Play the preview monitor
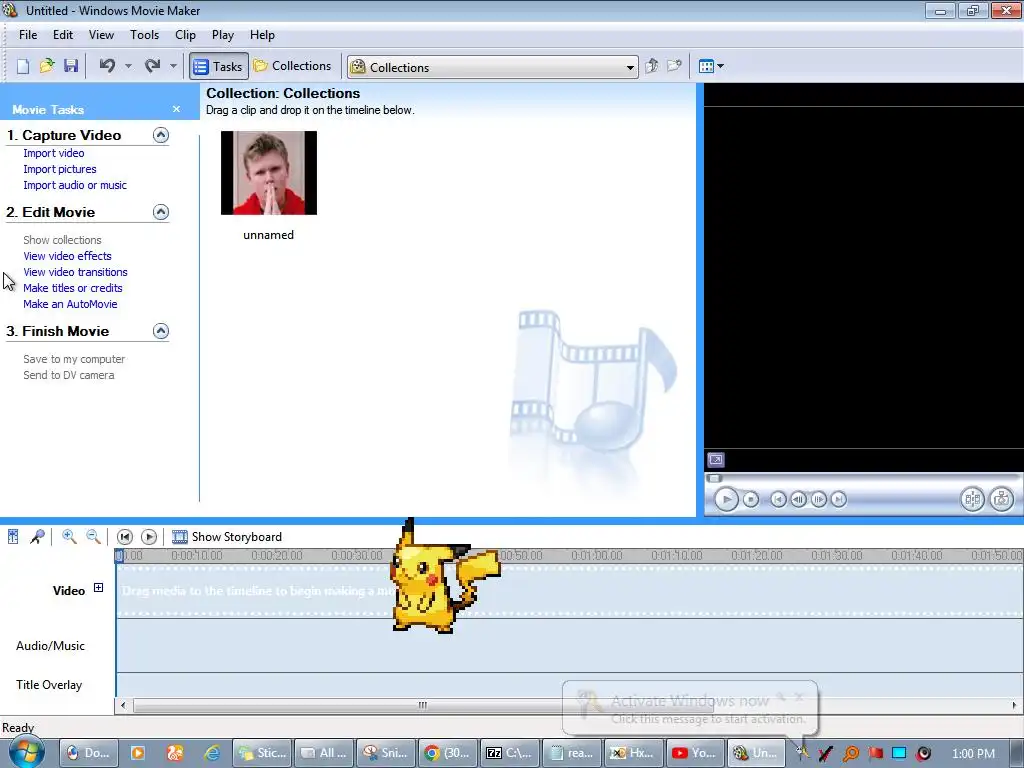 pos(726,500)
